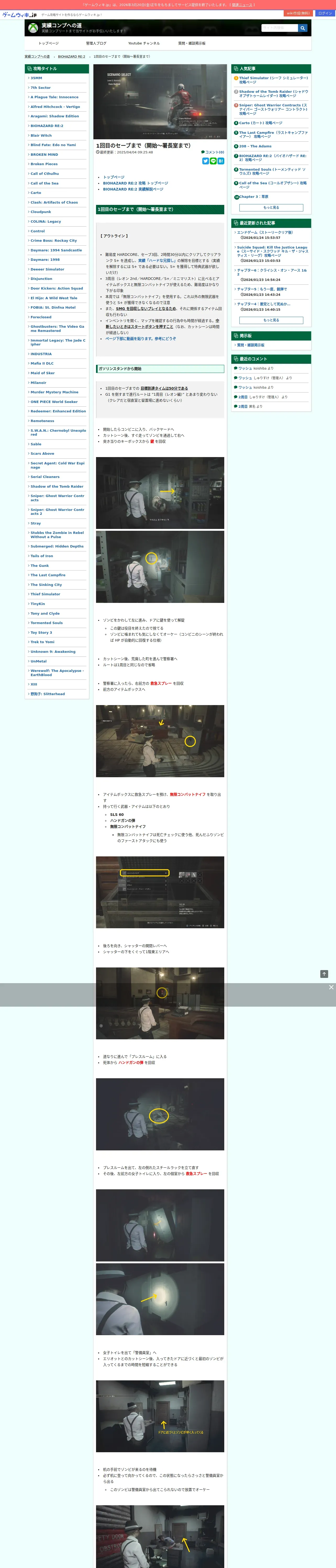Screen dimensions: 336x1568
Task: Click the ログイン button
Action: pos(325,13)
